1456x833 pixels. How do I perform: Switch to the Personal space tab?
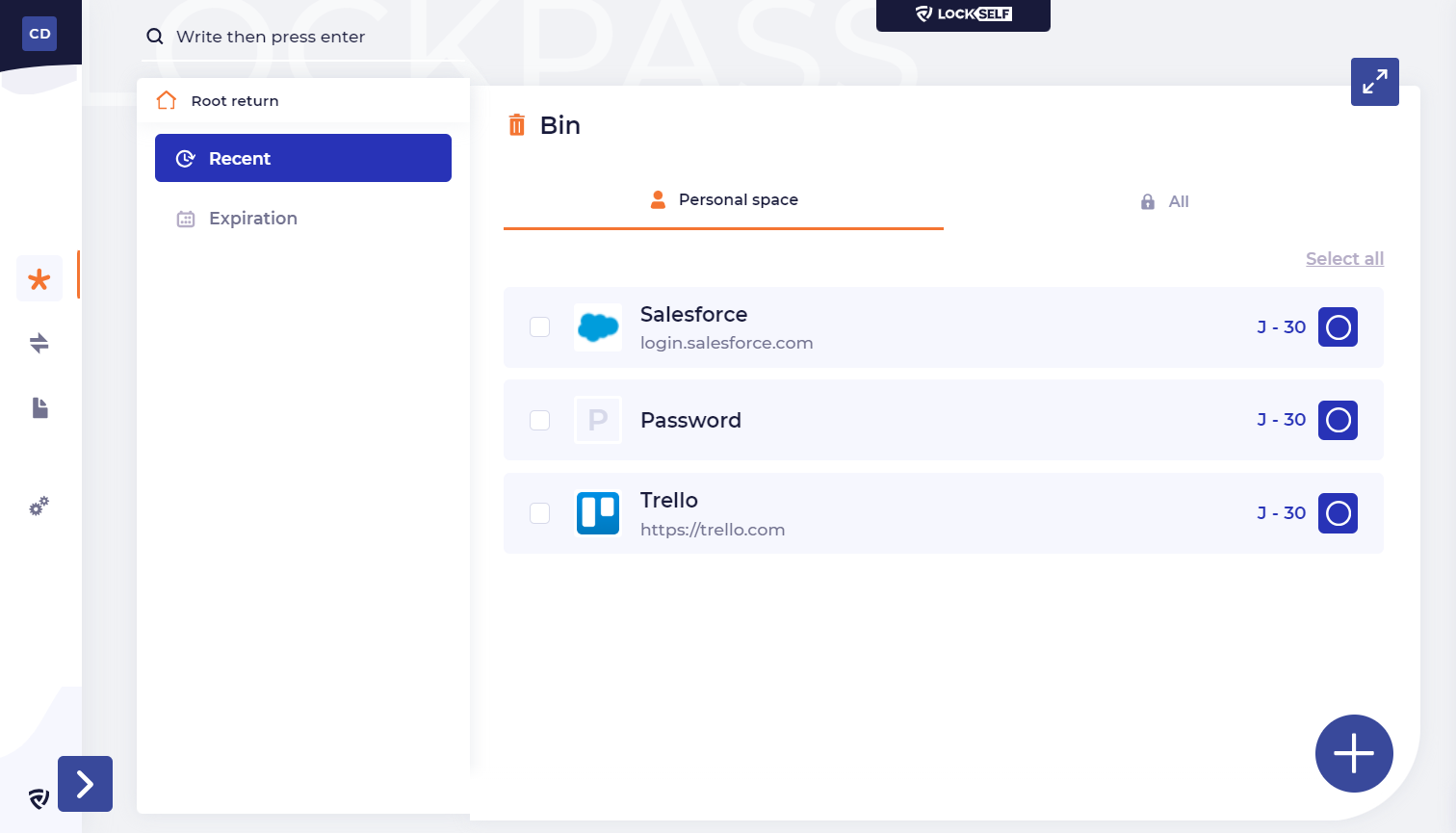pos(724,200)
